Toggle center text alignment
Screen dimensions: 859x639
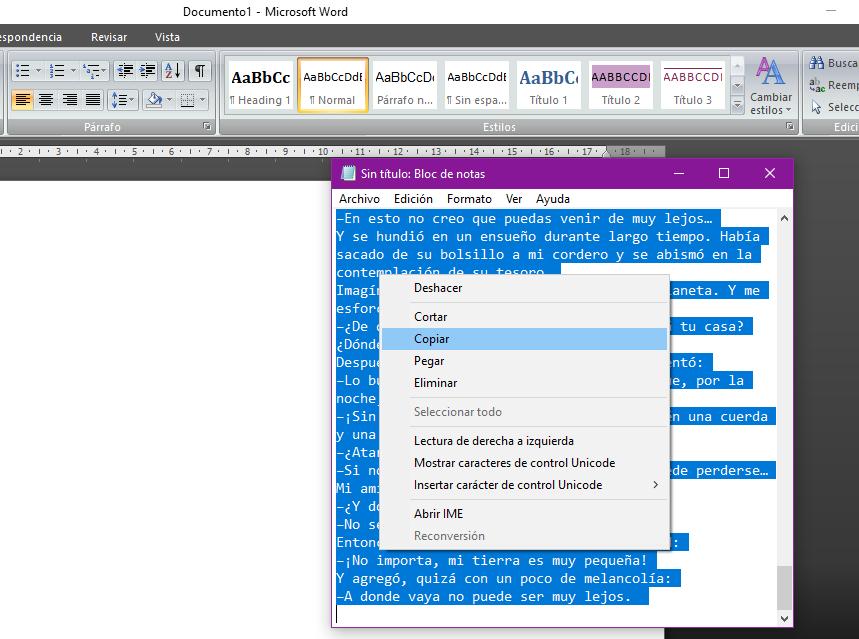pyautogui.click(x=46, y=100)
